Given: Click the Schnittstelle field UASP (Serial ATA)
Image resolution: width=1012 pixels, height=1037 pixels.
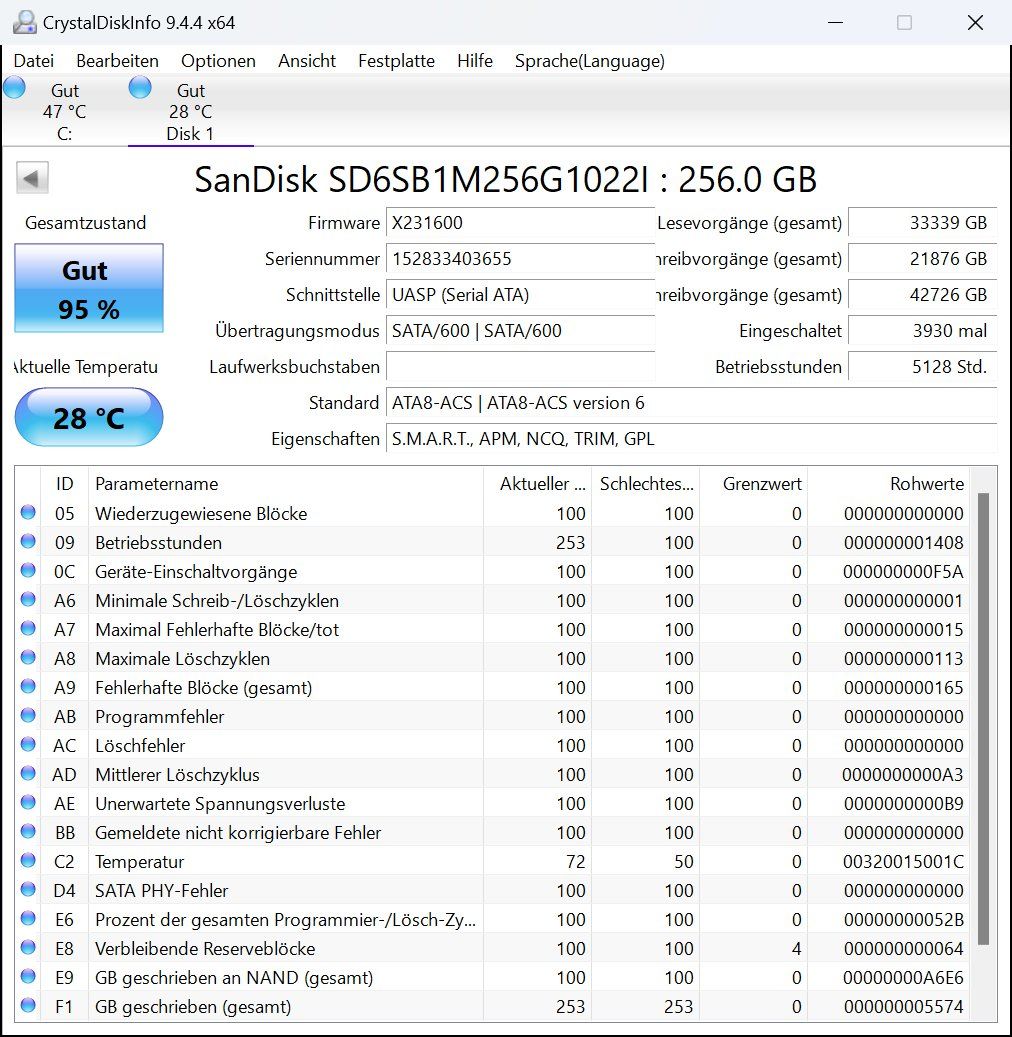Looking at the screenshot, I should coord(520,294).
